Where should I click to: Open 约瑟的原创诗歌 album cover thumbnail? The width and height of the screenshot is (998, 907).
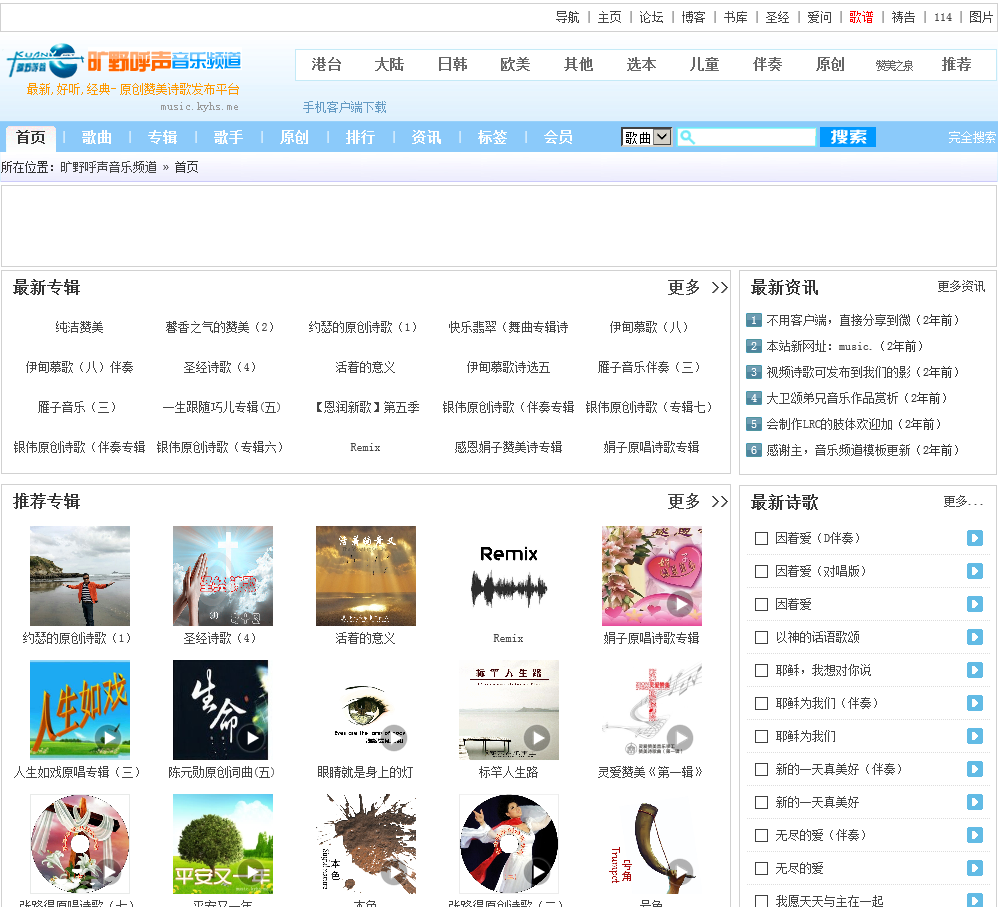tap(80, 575)
